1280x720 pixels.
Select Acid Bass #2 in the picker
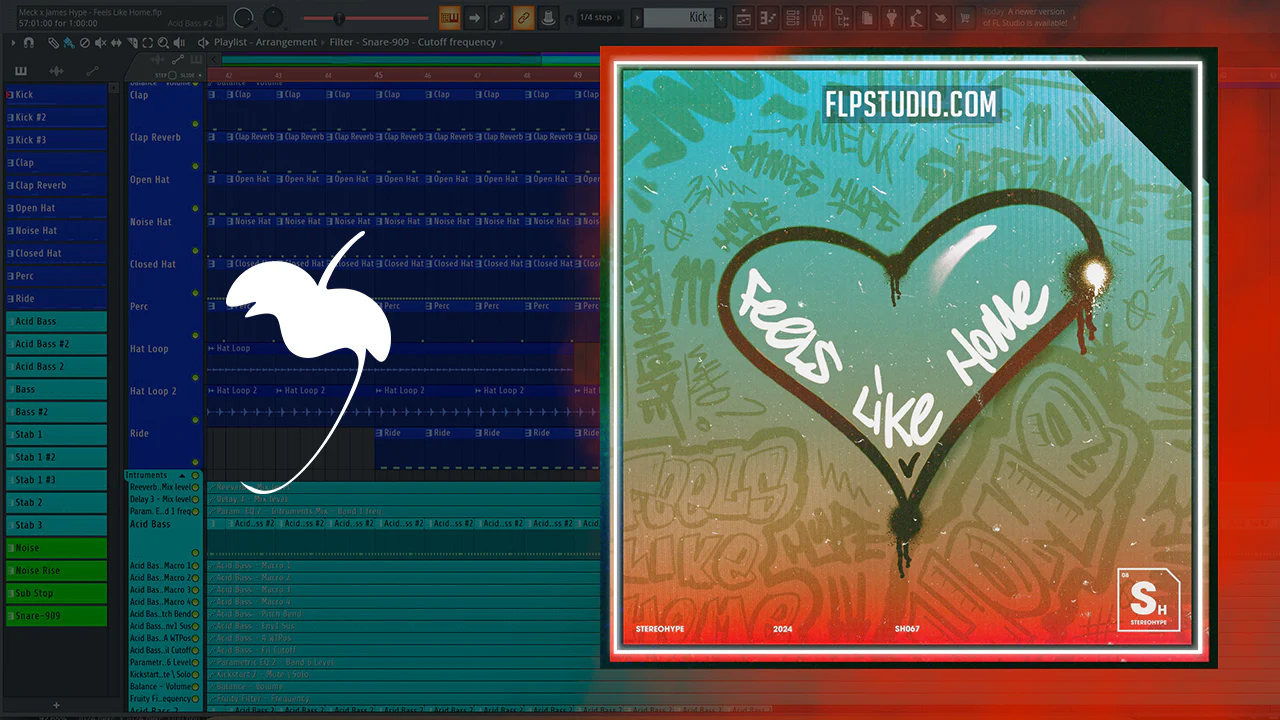56,344
